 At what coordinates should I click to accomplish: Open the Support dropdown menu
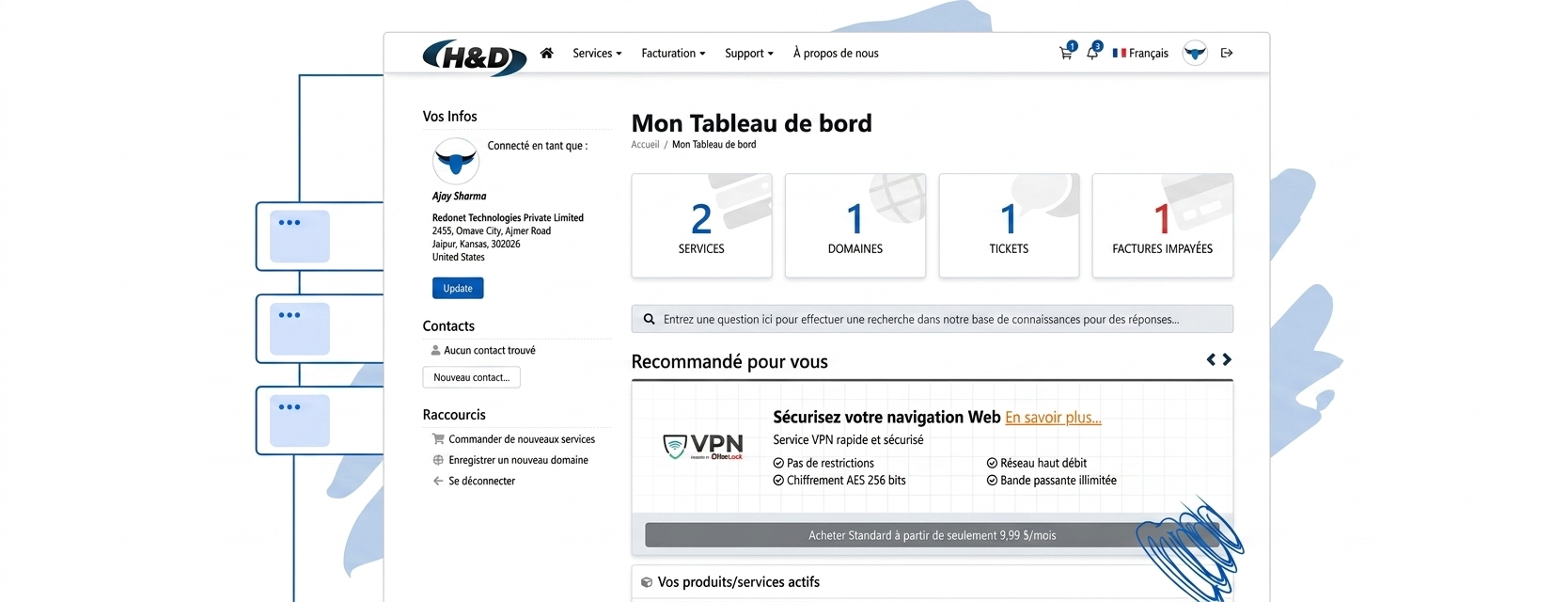tap(749, 53)
